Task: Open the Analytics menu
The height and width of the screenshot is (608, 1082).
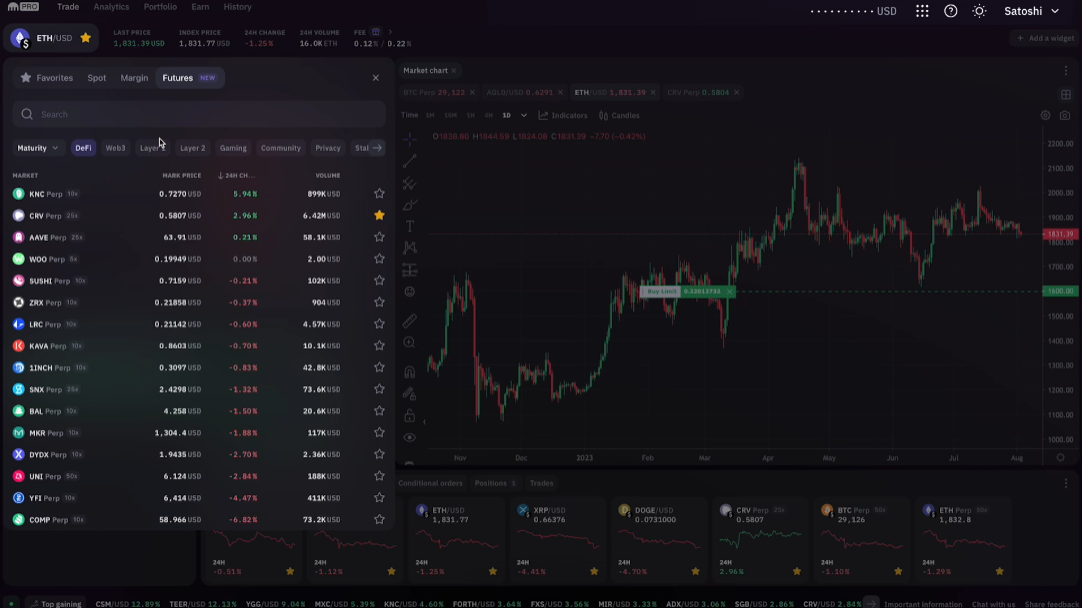Action: pos(111,7)
